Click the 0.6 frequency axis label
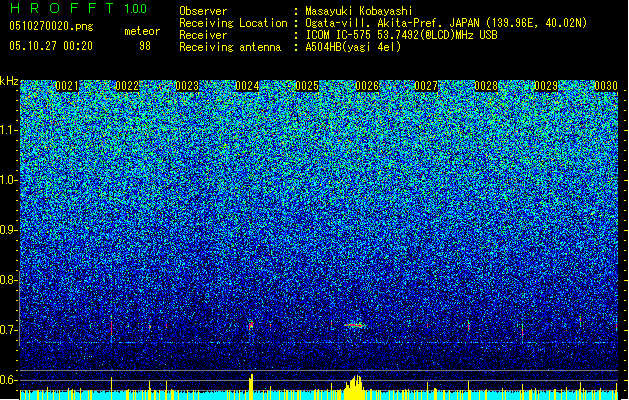629x400 pixels. pos(8,380)
